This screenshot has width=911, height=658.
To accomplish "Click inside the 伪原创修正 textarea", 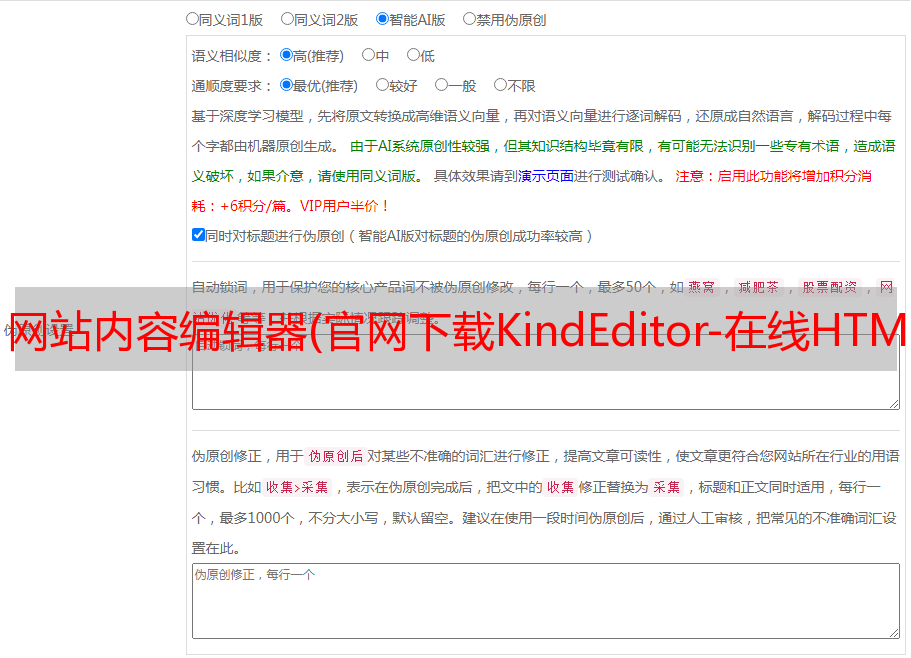I will pyautogui.click(x=546, y=601).
